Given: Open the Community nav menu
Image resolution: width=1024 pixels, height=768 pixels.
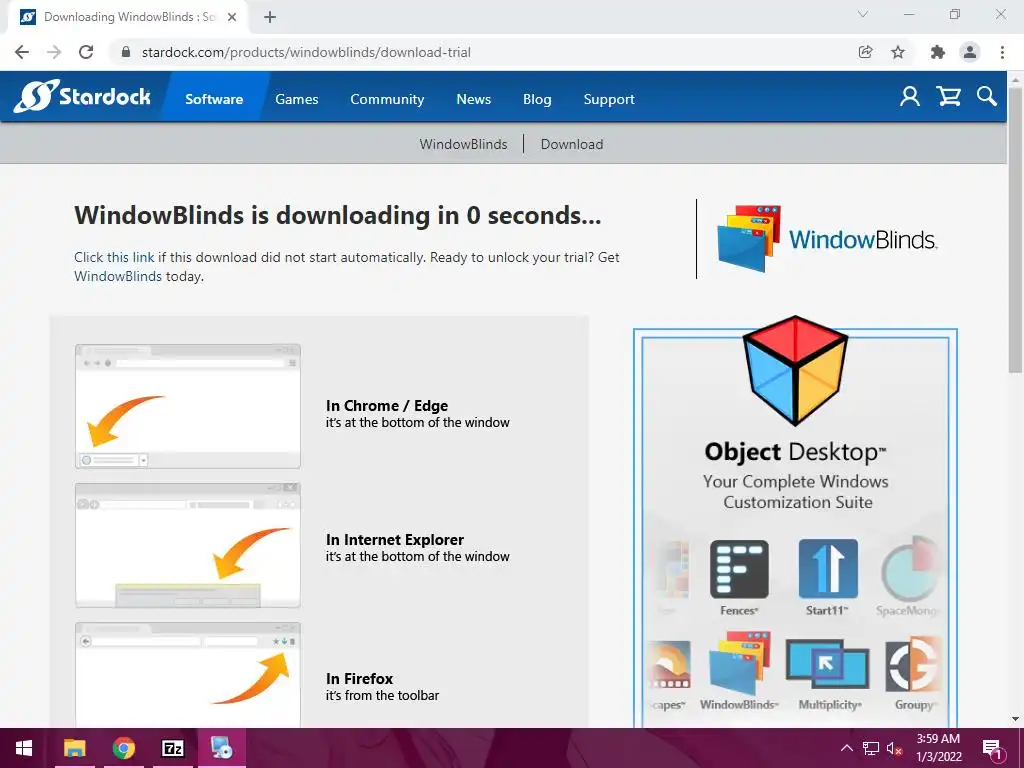Looking at the screenshot, I should tap(387, 99).
